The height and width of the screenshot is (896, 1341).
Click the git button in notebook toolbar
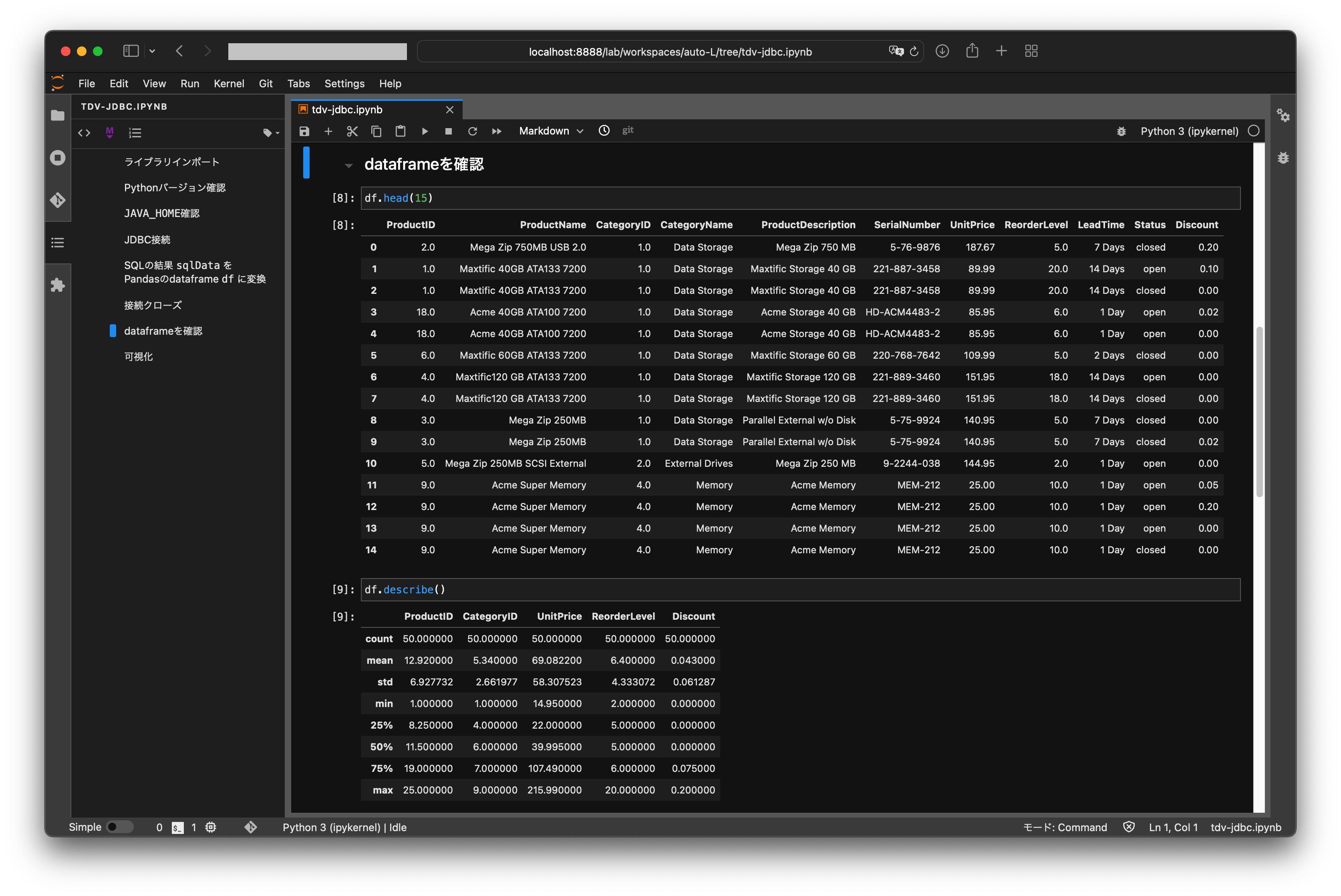(x=628, y=131)
